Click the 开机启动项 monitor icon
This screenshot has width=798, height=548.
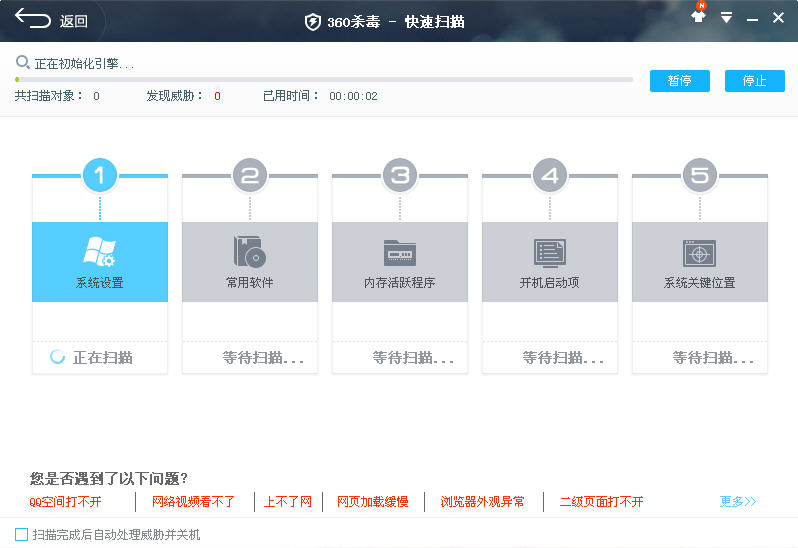click(550, 253)
